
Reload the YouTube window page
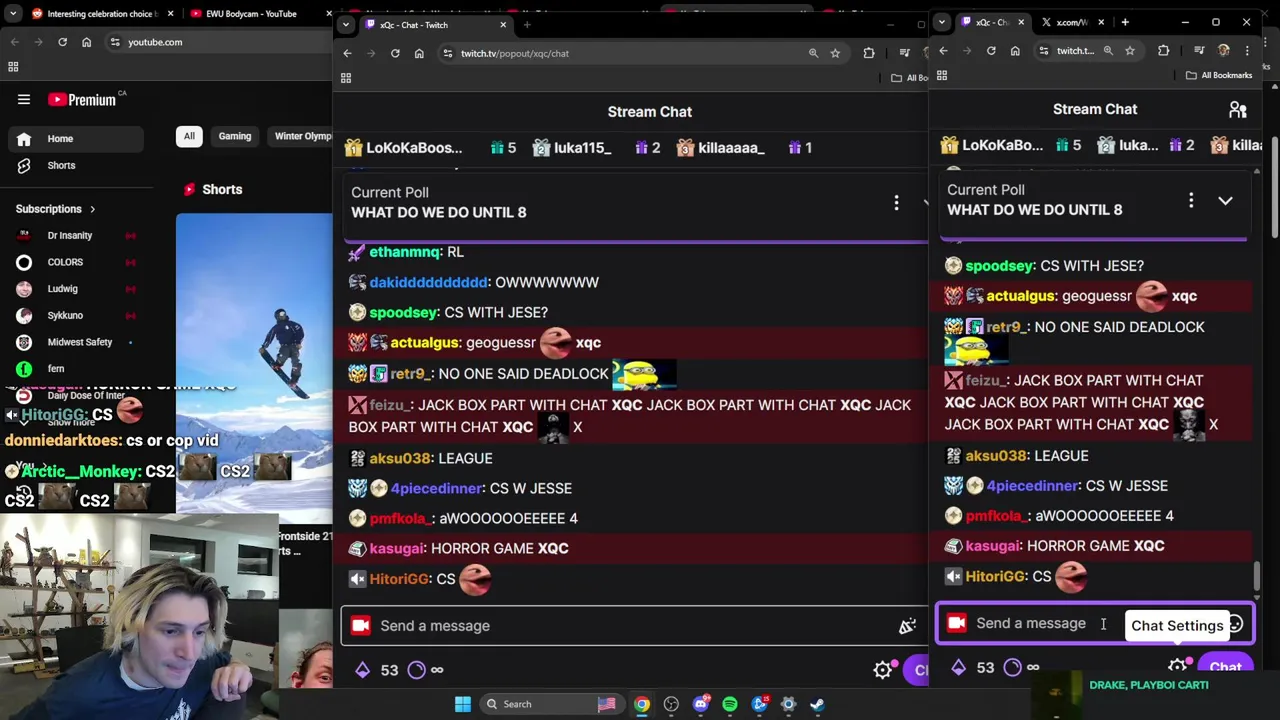62,42
